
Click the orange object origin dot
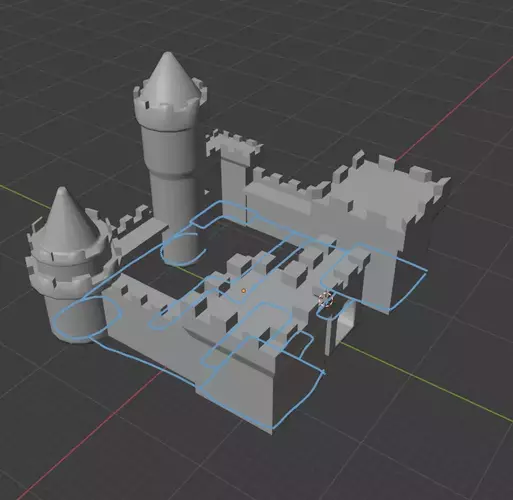pyautogui.click(x=244, y=291)
